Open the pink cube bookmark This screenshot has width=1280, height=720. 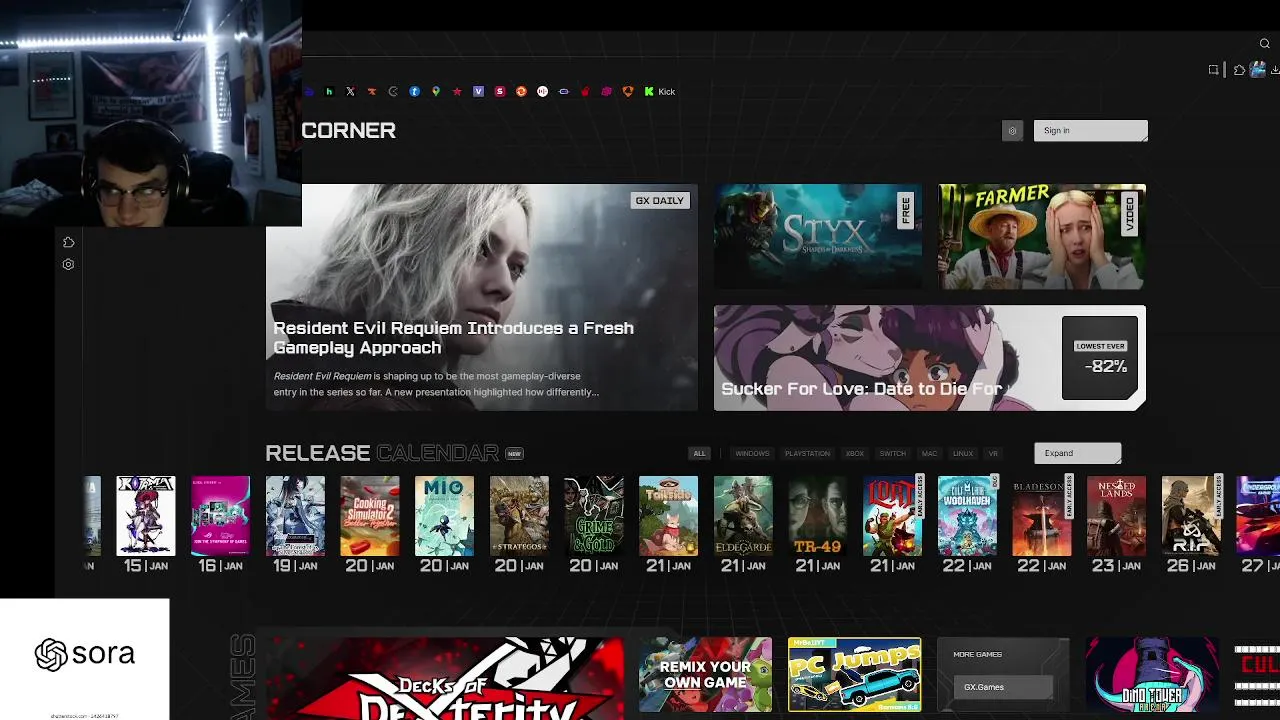(606, 91)
